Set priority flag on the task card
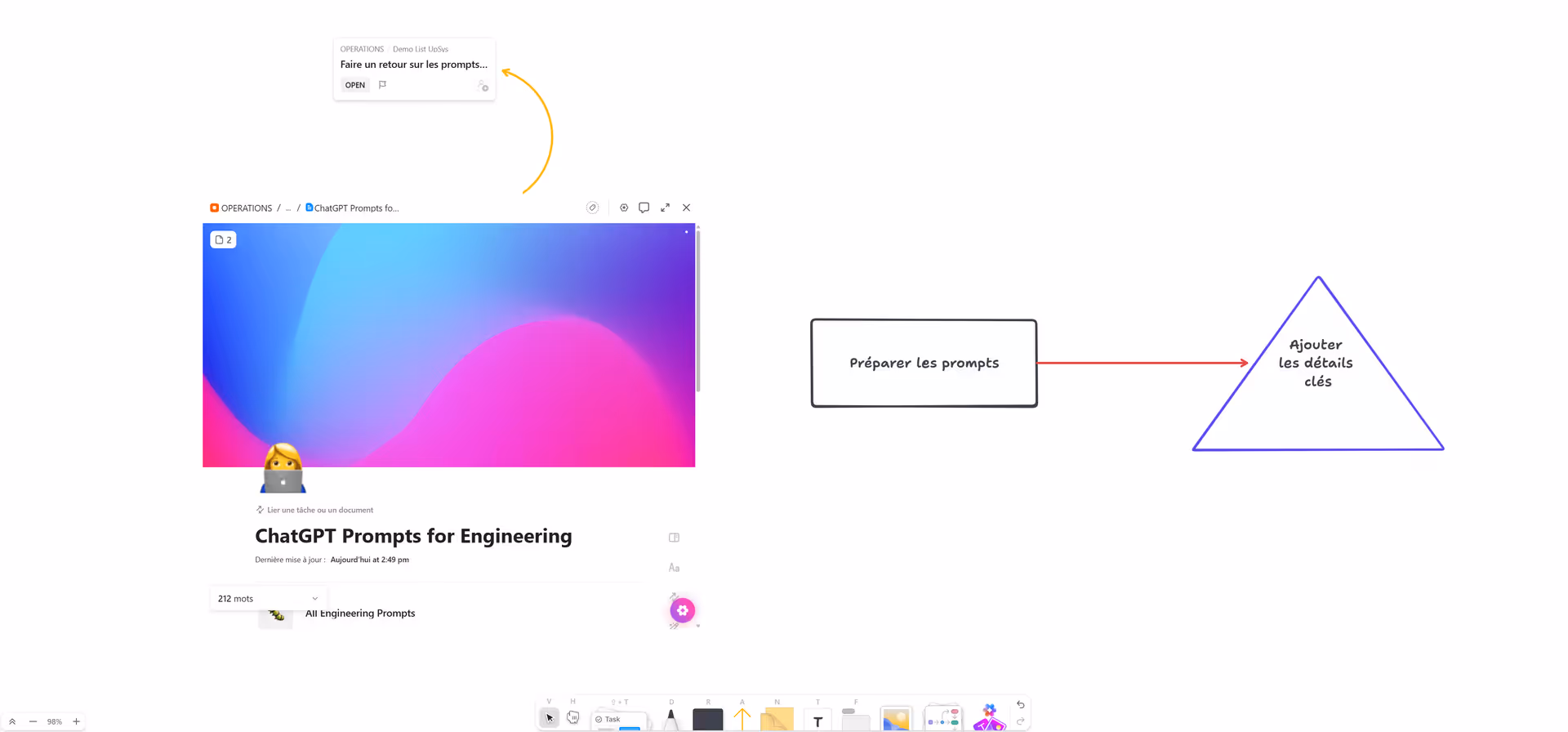 coord(382,85)
